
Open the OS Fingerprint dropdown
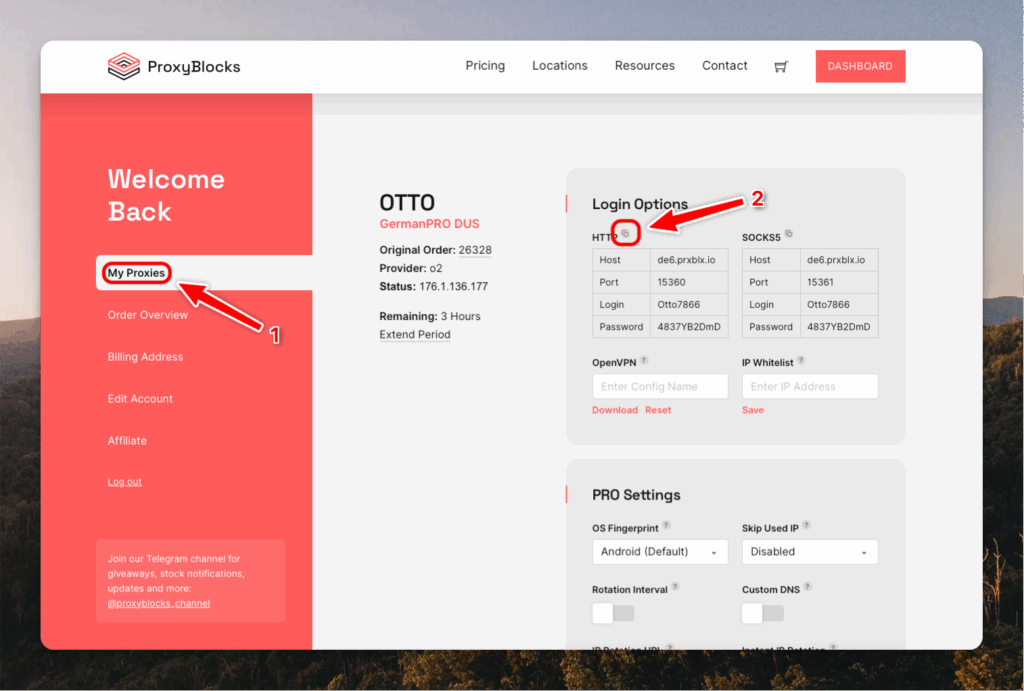660,552
